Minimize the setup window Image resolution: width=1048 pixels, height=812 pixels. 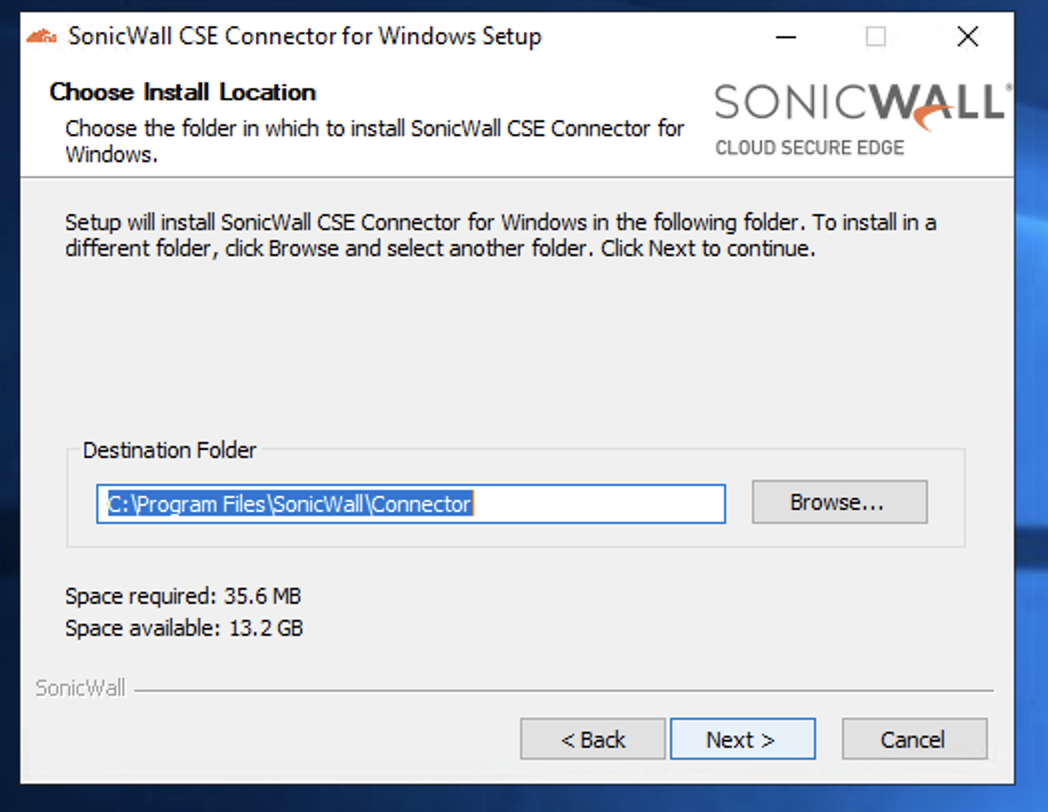pyautogui.click(x=786, y=37)
